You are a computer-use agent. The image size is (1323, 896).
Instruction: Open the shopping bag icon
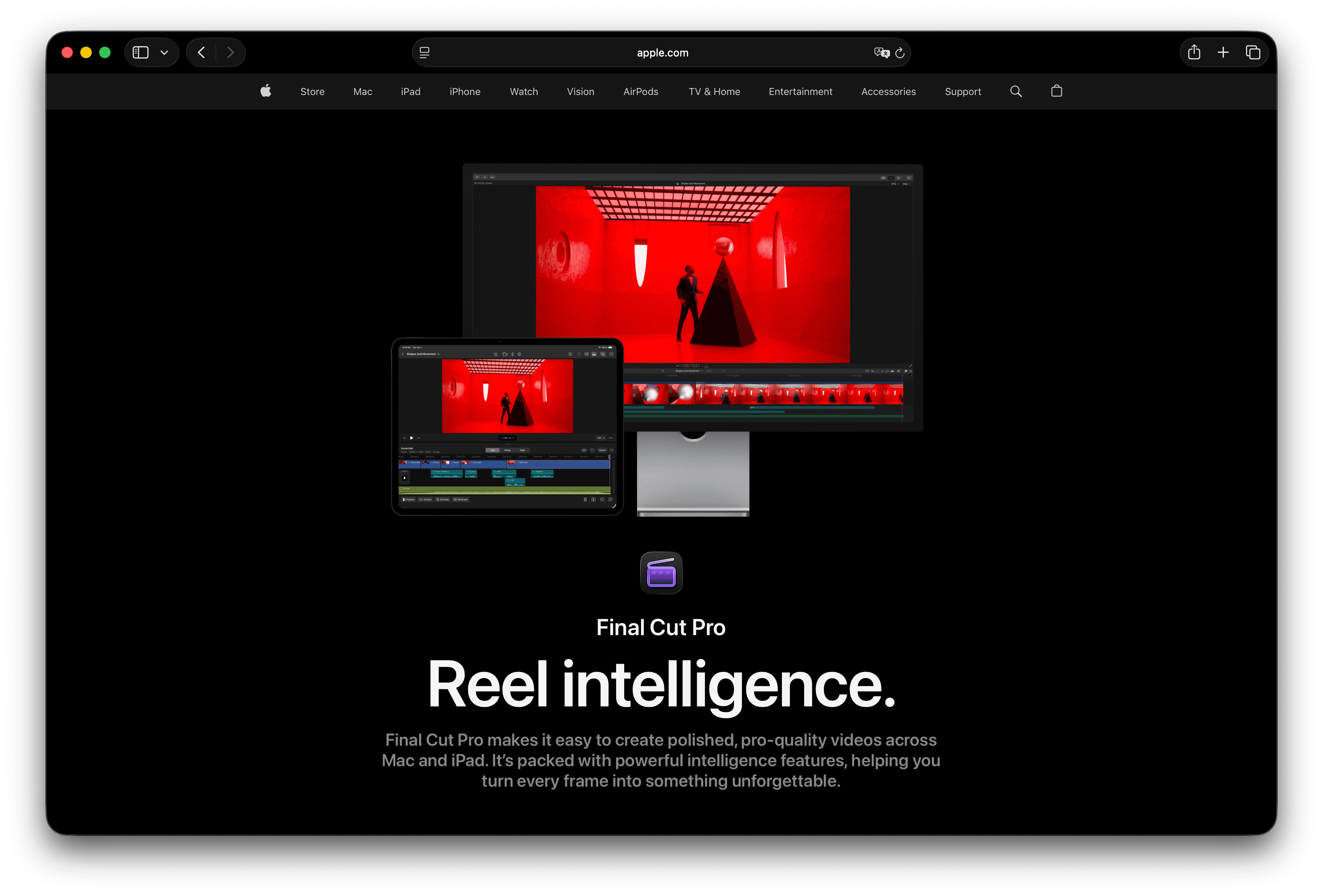(x=1057, y=91)
